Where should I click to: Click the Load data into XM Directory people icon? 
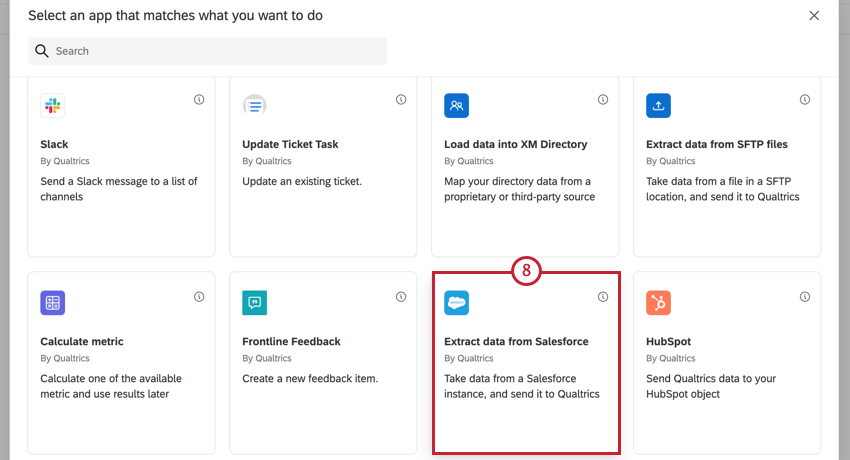click(x=456, y=106)
